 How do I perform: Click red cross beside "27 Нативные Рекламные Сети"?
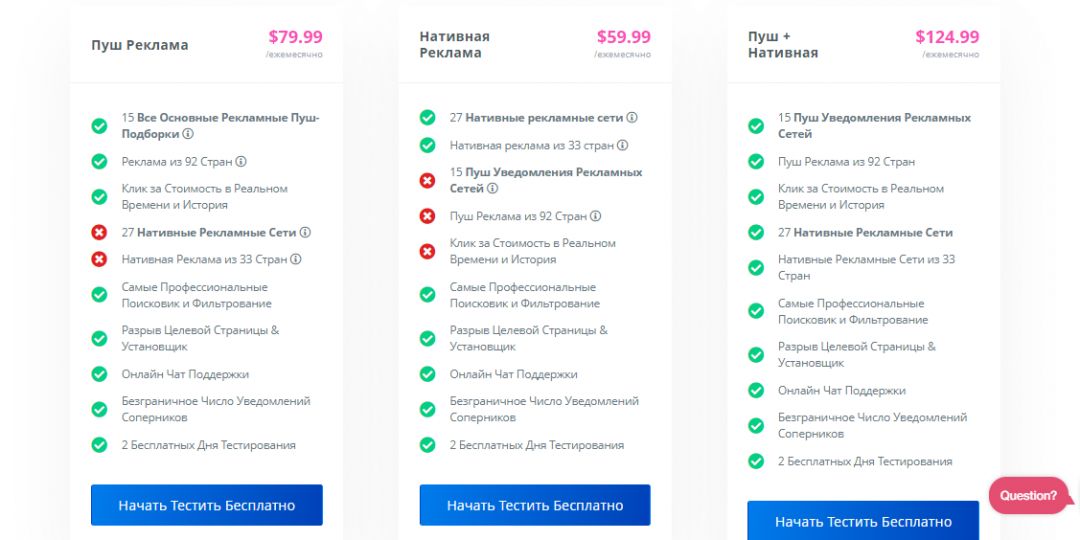99,232
